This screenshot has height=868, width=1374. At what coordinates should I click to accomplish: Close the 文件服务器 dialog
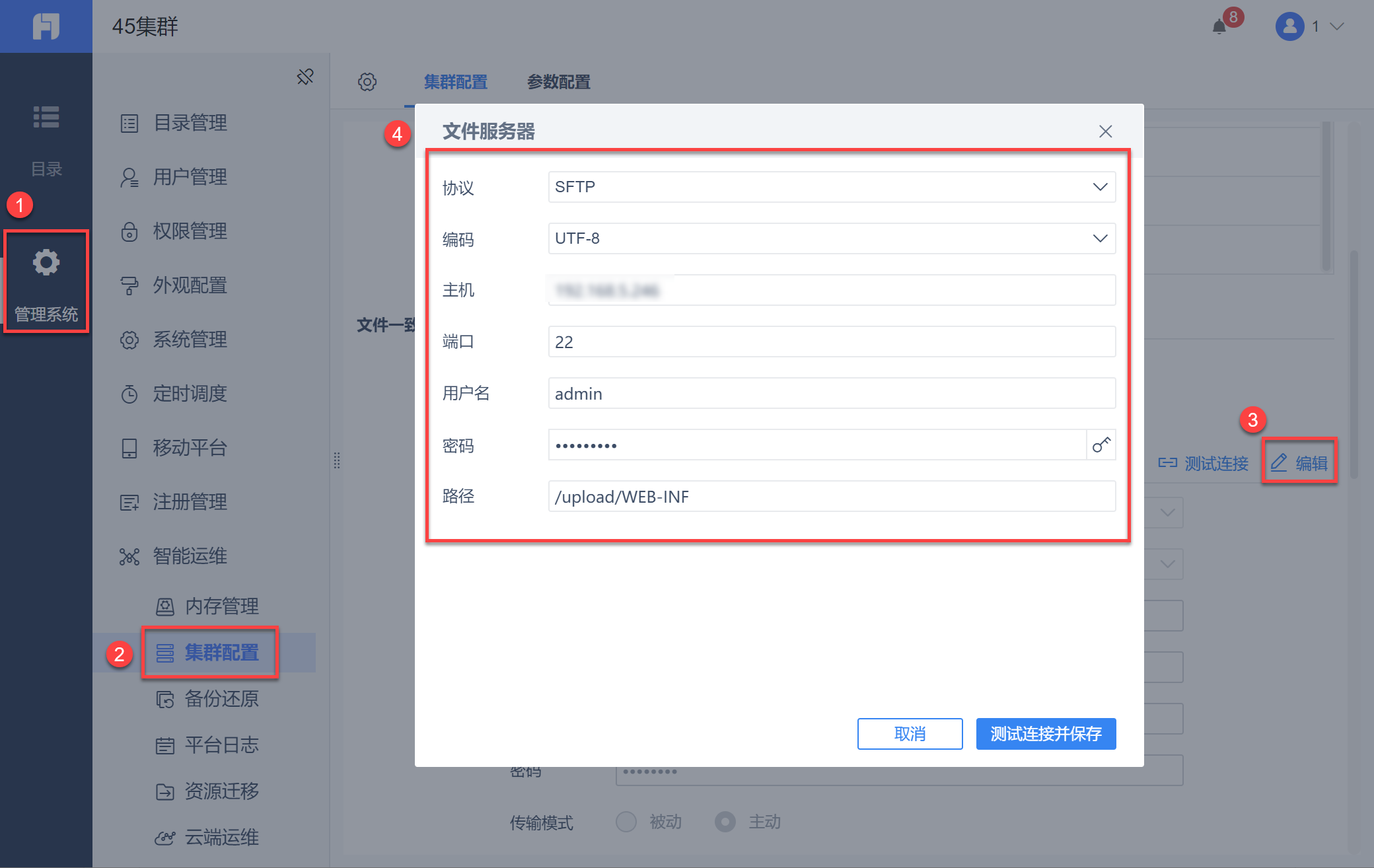point(1105,131)
